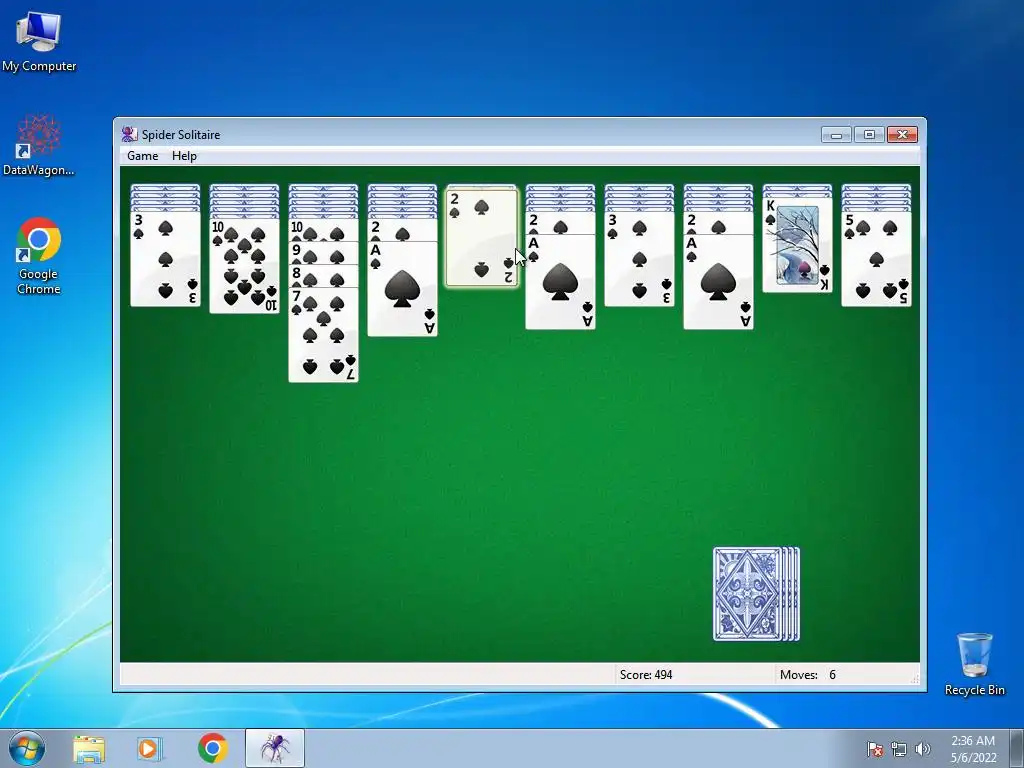
Task: Minimize the Spider Solitaire window
Action: (836, 135)
